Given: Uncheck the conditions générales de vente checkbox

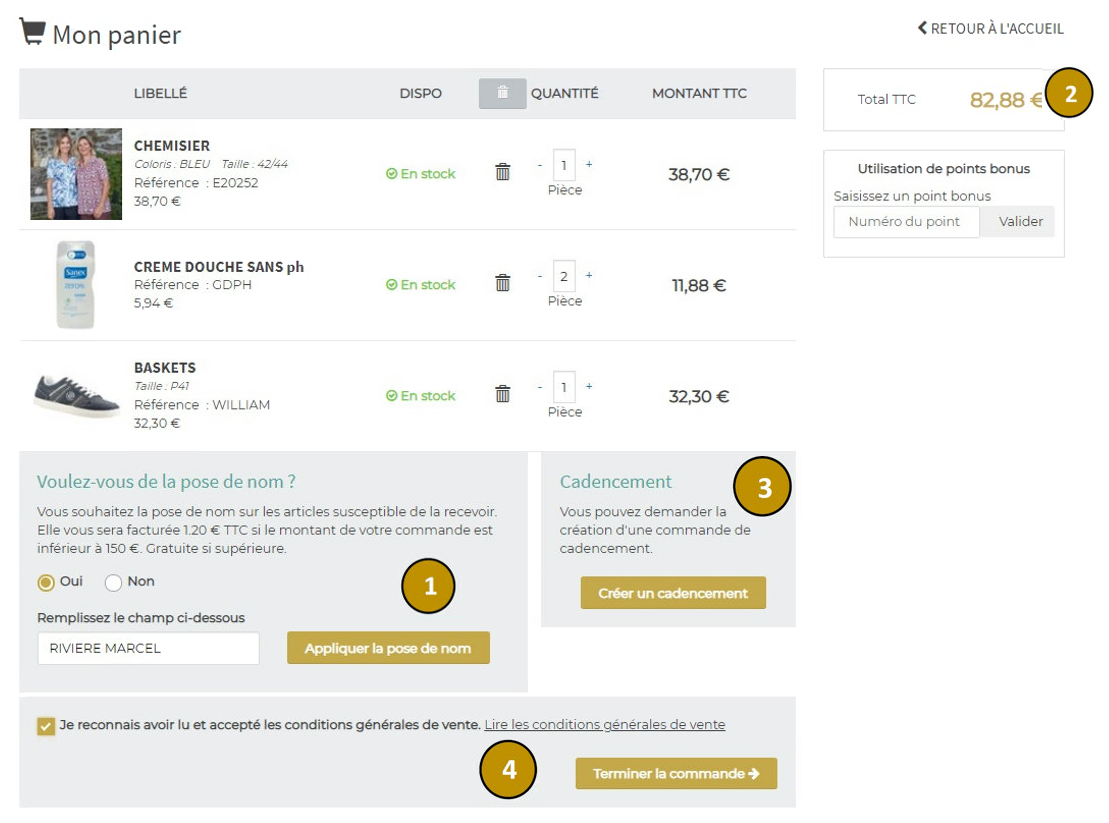Looking at the screenshot, I should (44, 724).
